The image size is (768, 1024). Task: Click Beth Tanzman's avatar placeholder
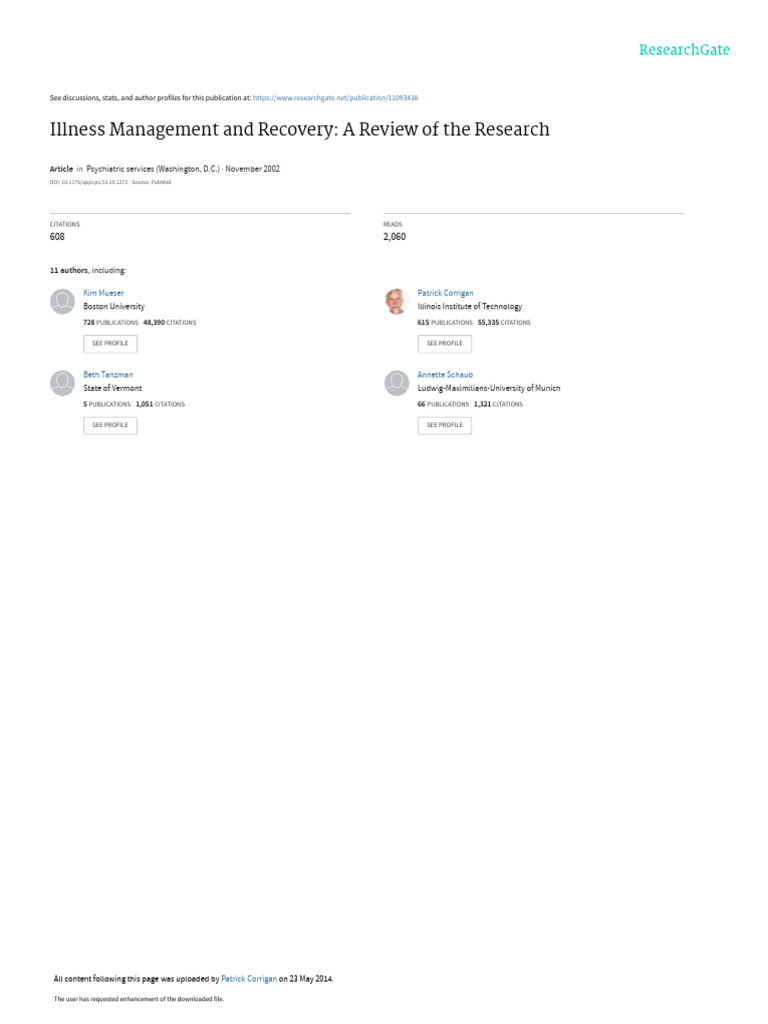(63, 383)
